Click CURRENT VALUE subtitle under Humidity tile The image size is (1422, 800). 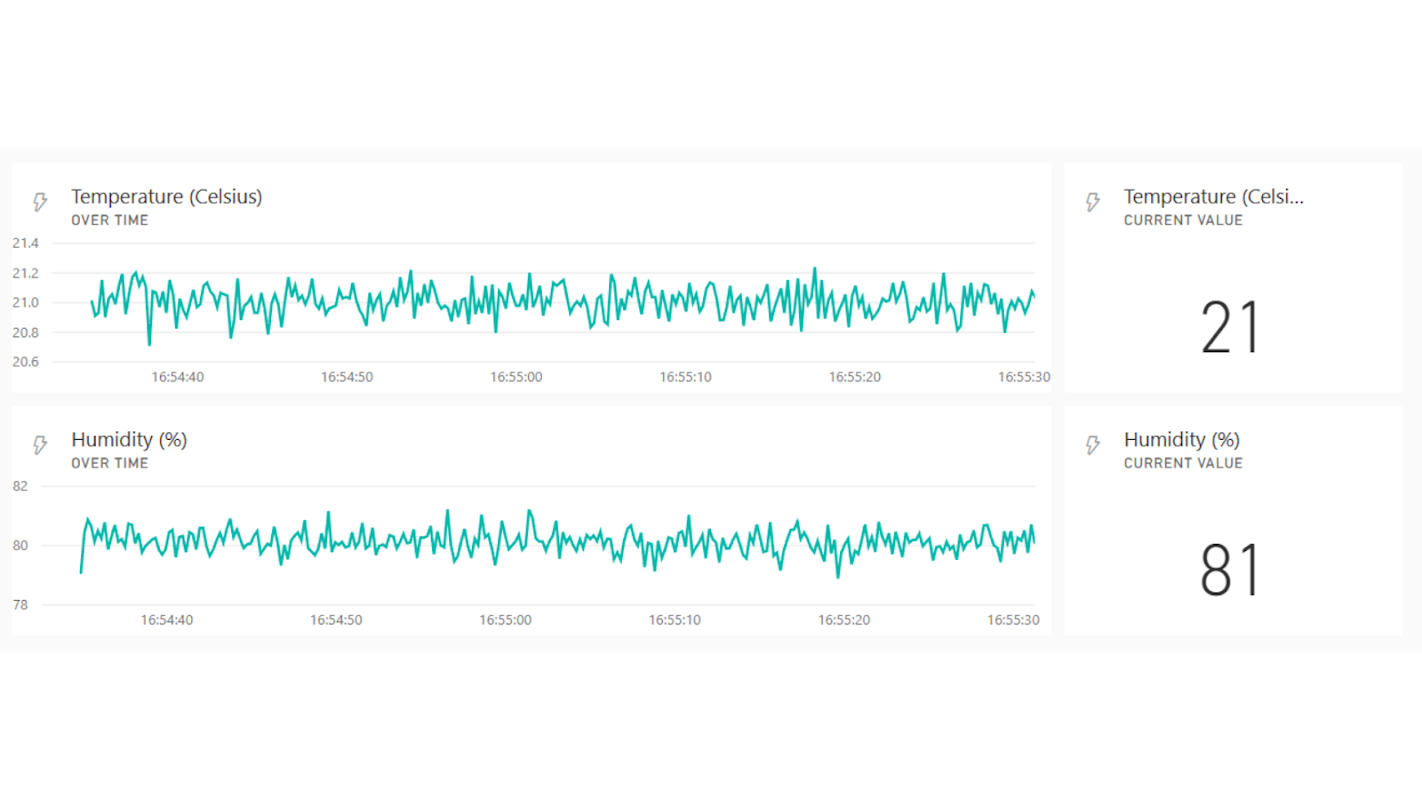pos(1183,463)
